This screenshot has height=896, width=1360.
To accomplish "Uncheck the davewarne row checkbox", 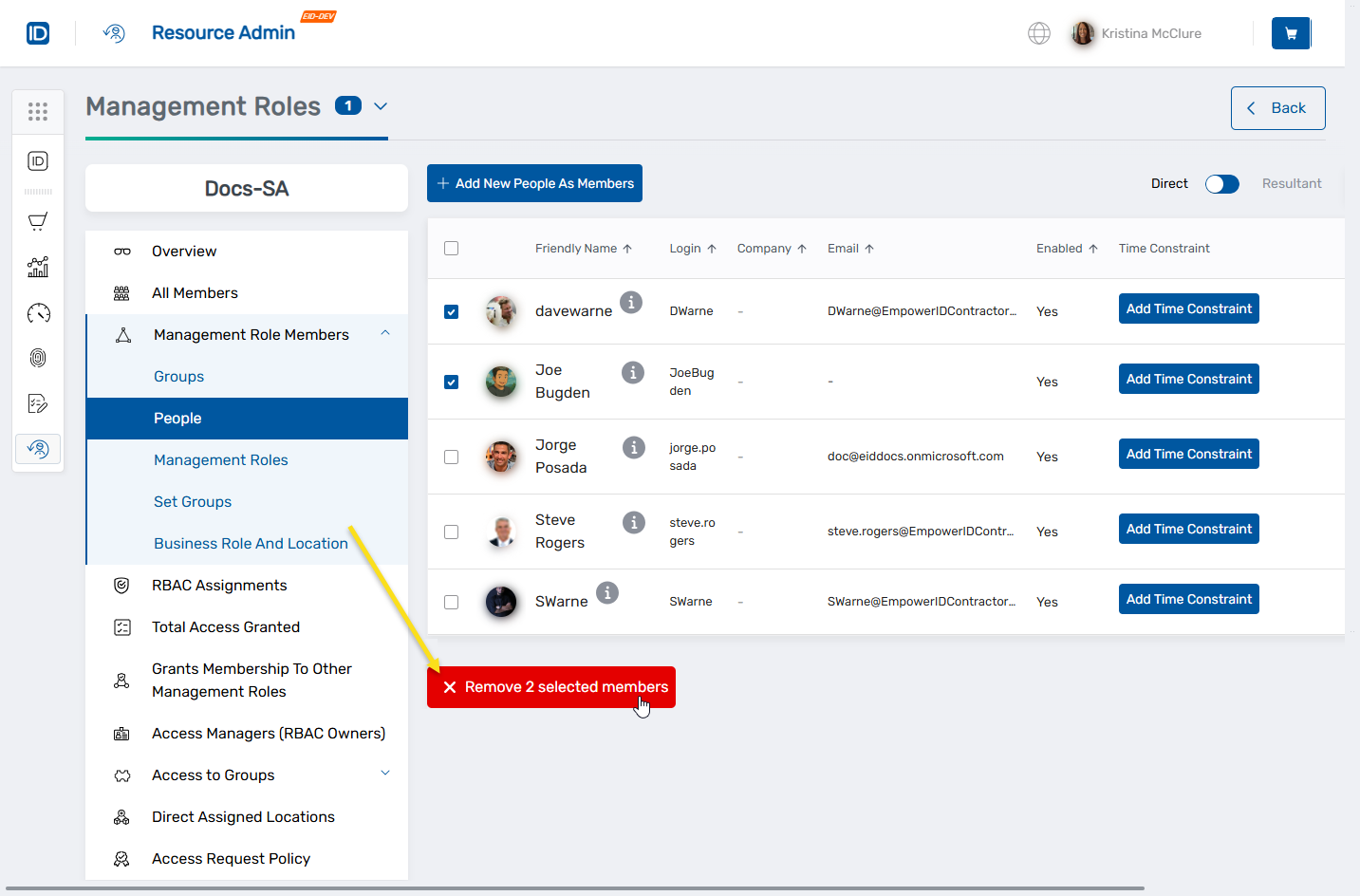I will pyautogui.click(x=452, y=311).
